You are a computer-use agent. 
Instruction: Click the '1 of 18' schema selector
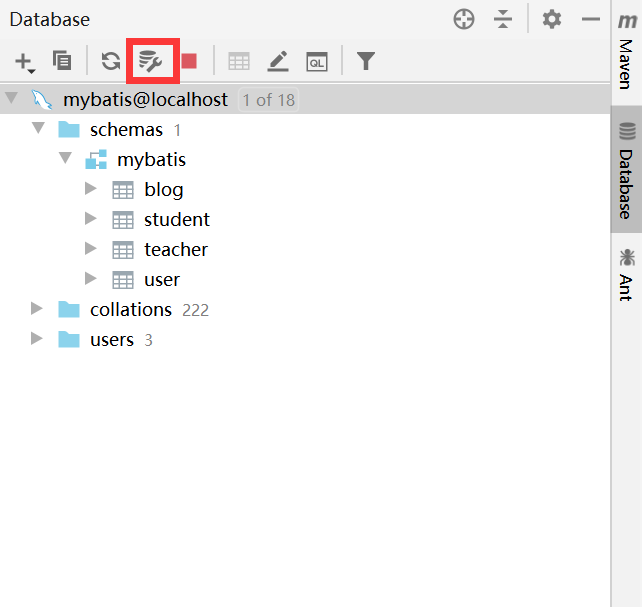pos(269,100)
